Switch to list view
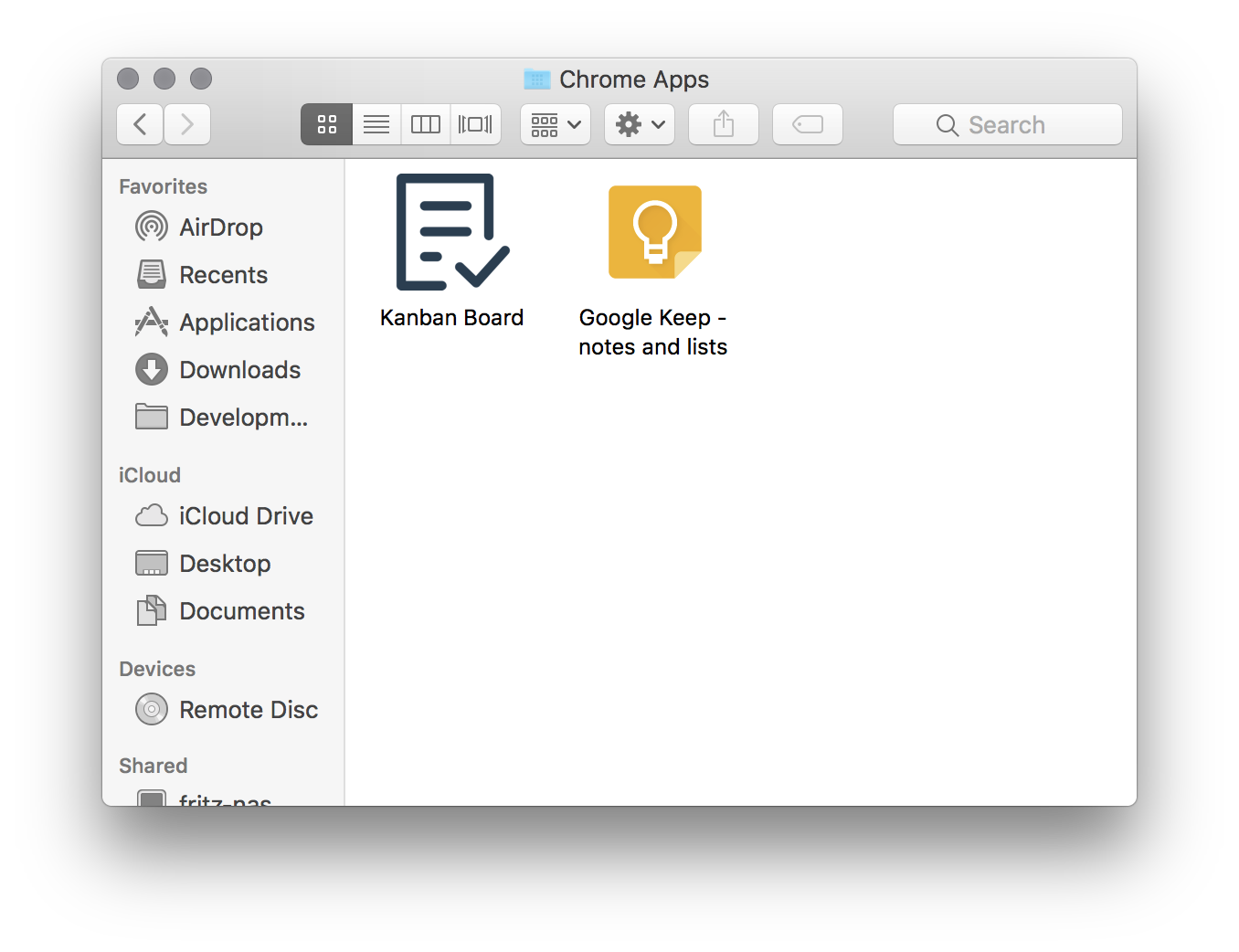This screenshot has height=952, width=1239. (376, 124)
